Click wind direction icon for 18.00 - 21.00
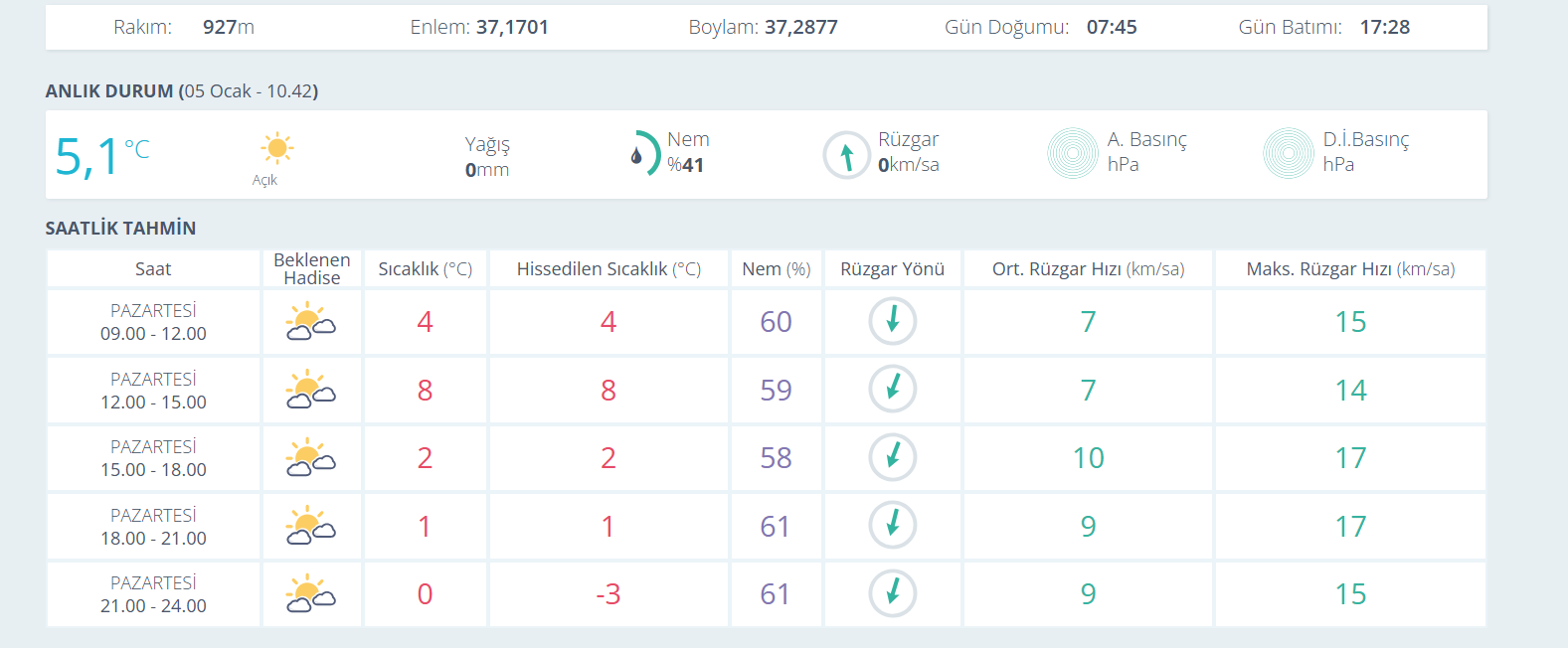 point(892,526)
